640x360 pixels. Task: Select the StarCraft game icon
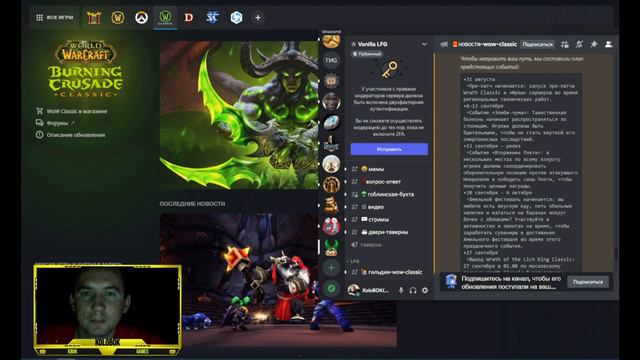(x=212, y=18)
